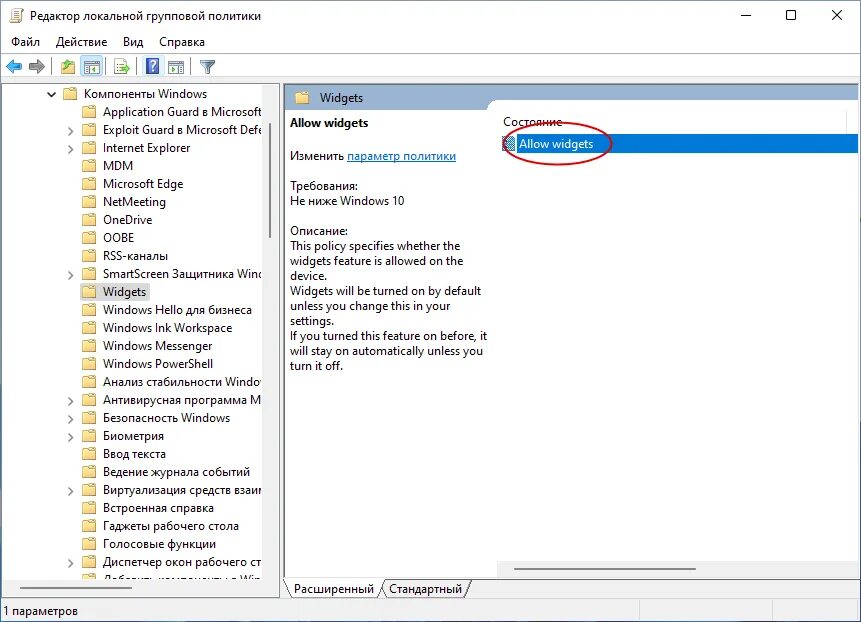Maximize the group policy editor window
This screenshot has height=622, width=861.
(791, 15)
